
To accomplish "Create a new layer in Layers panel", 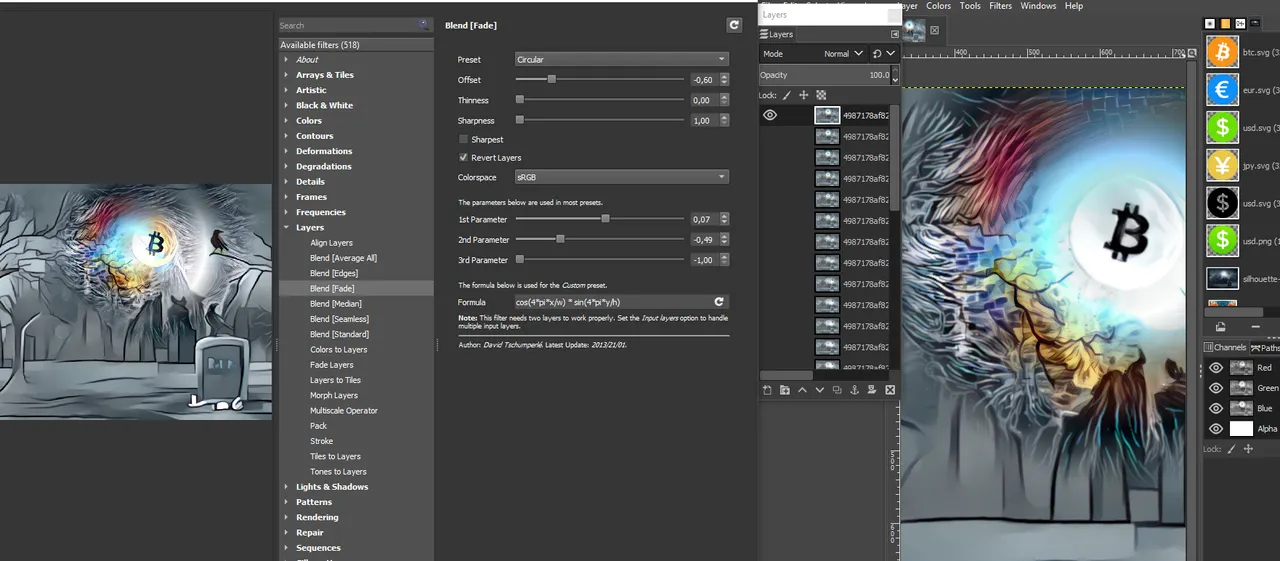I will tap(767, 390).
